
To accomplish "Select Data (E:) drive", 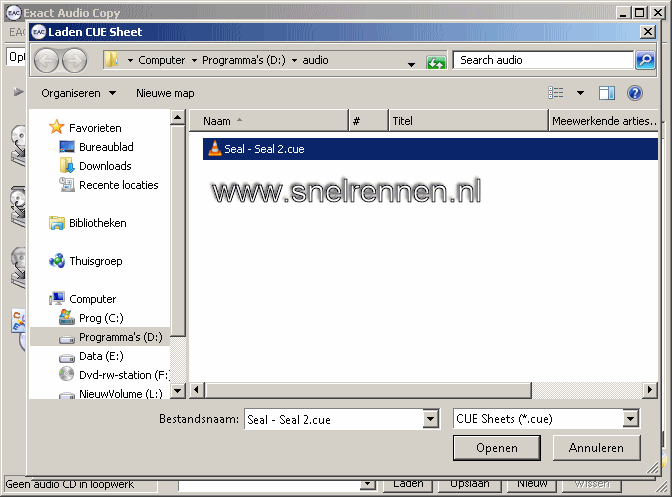I will tap(101, 356).
